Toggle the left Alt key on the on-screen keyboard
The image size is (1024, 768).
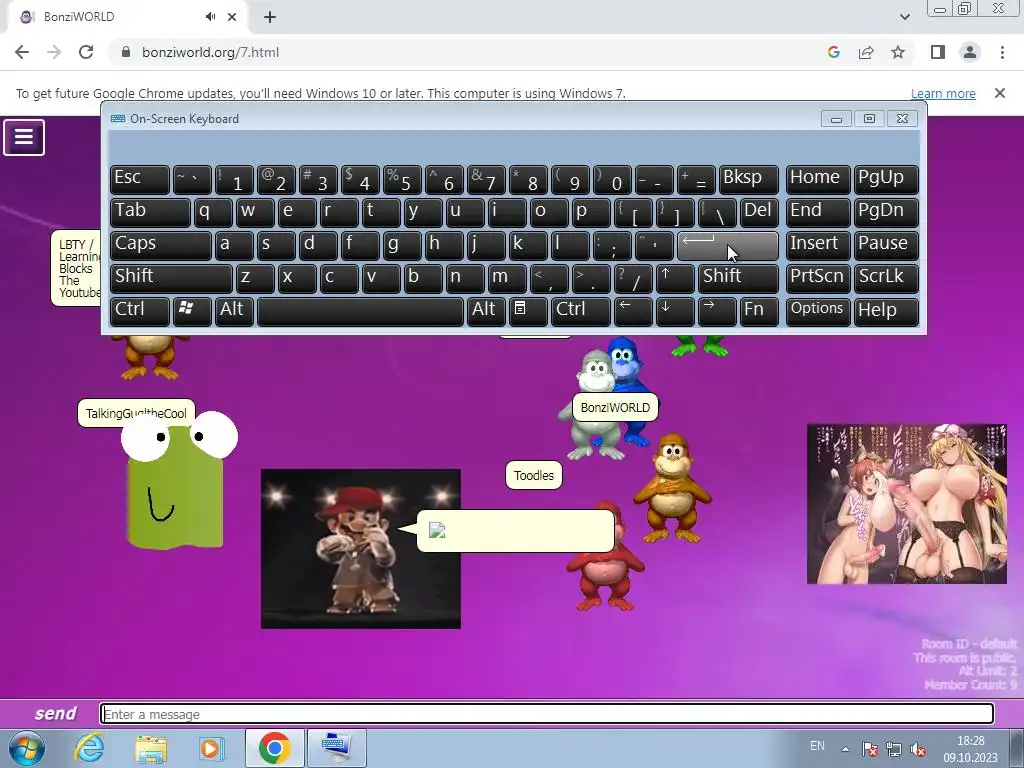[x=234, y=311]
